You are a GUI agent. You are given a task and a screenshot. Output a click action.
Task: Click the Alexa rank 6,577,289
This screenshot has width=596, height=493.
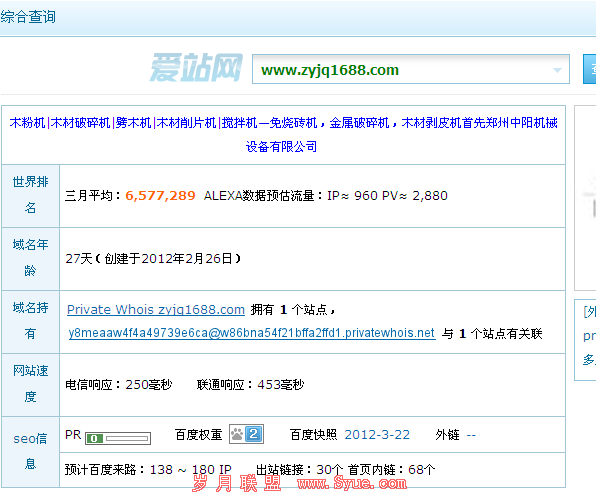160,196
